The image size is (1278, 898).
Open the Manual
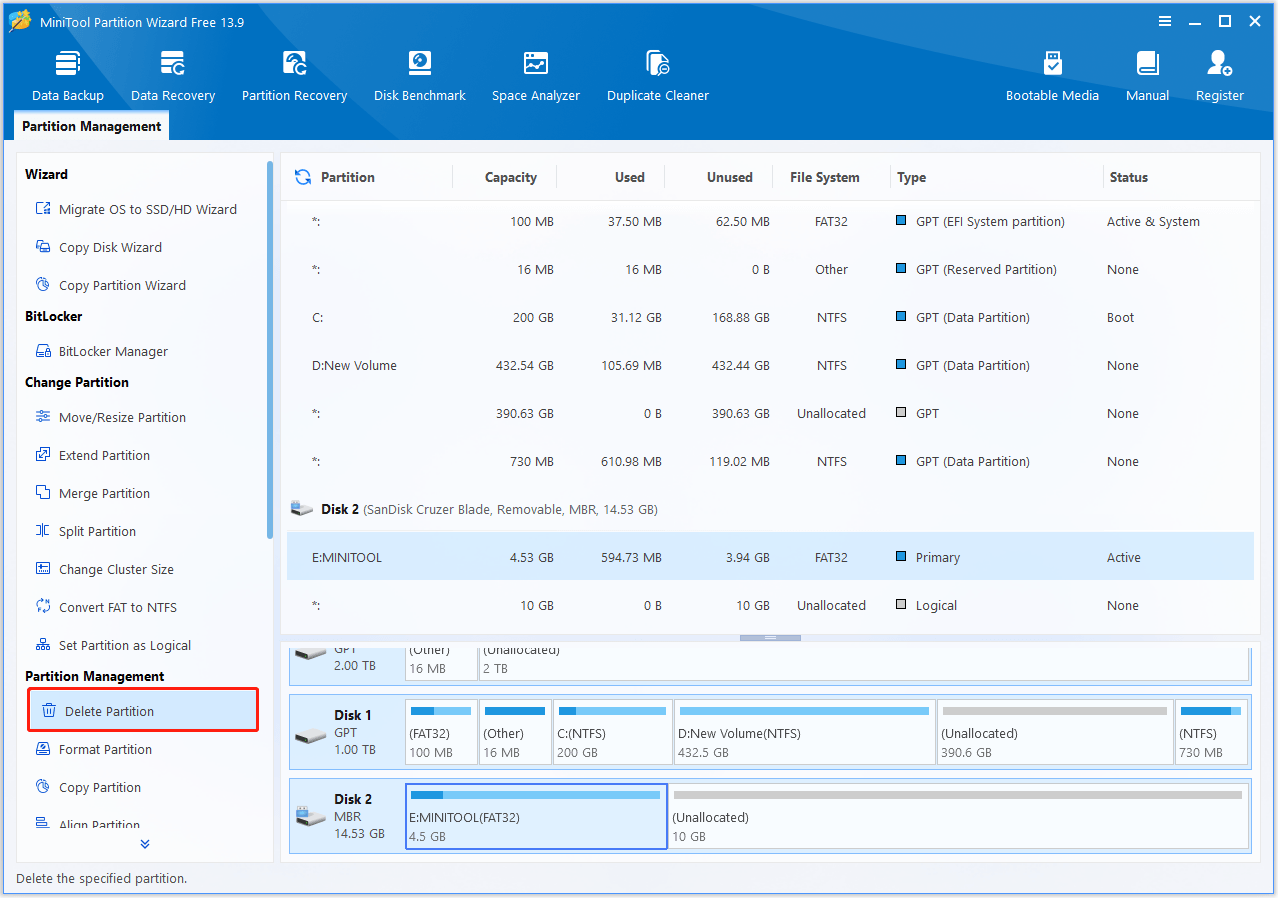[1147, 76]
